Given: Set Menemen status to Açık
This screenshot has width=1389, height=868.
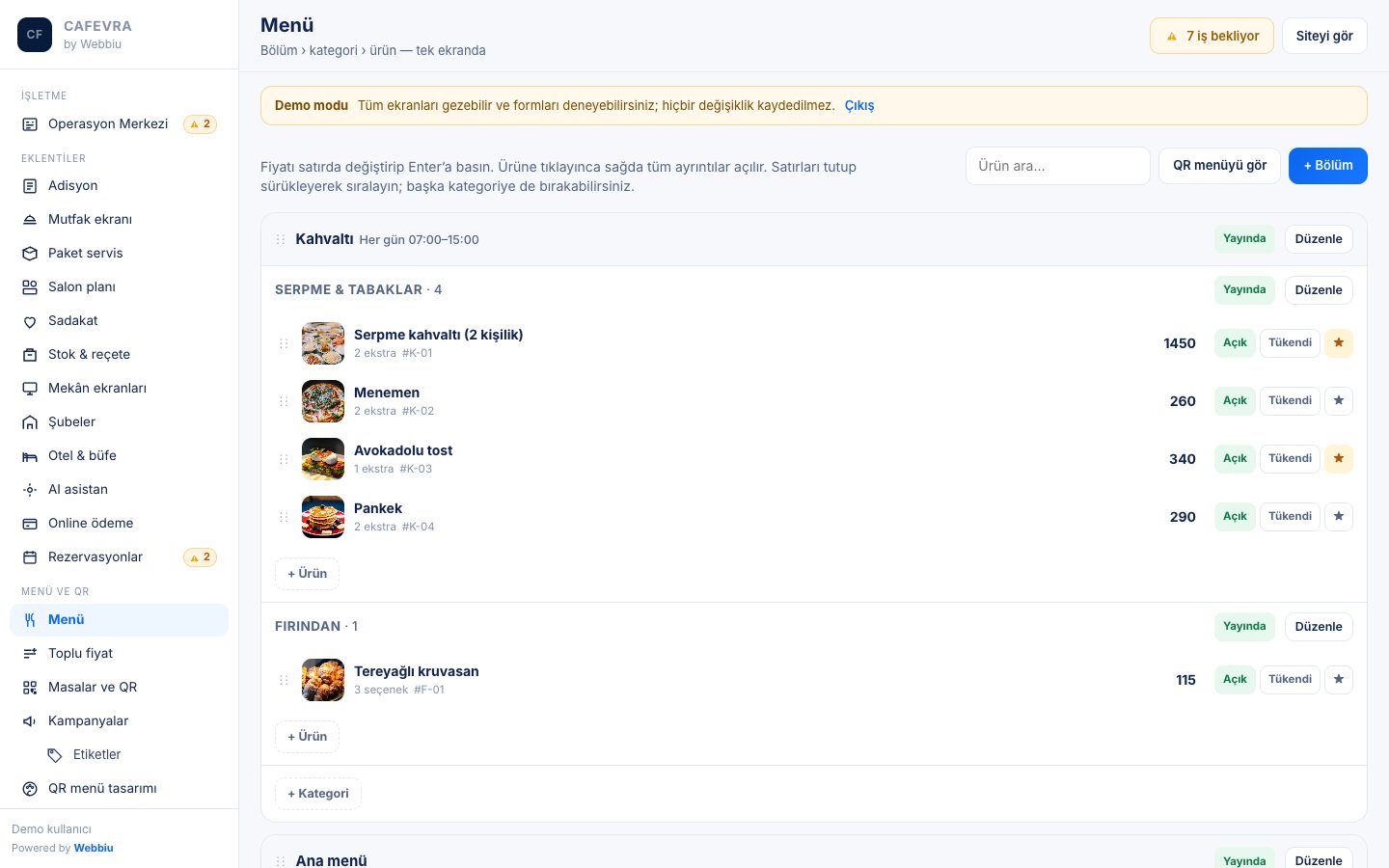Looking at the screenshot, I should [x=1235, y=401].
